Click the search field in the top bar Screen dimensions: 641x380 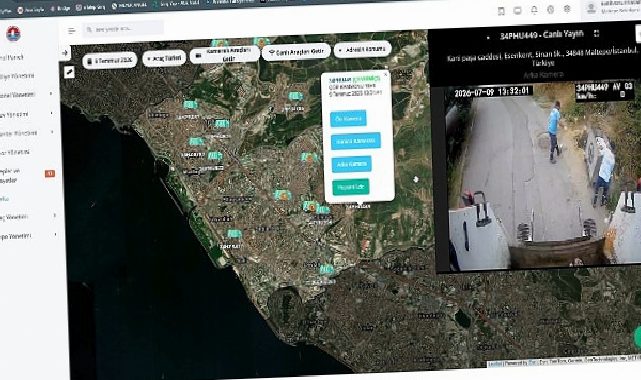coord(123,29)
